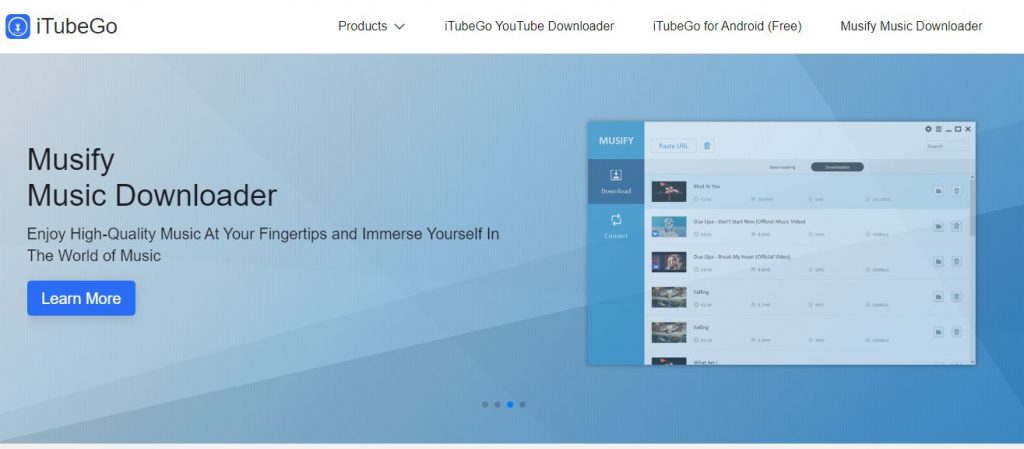This screenshot has height=449, width=1024.
Task: Click the iTubeGo logo icon
Action: (17, 27)
